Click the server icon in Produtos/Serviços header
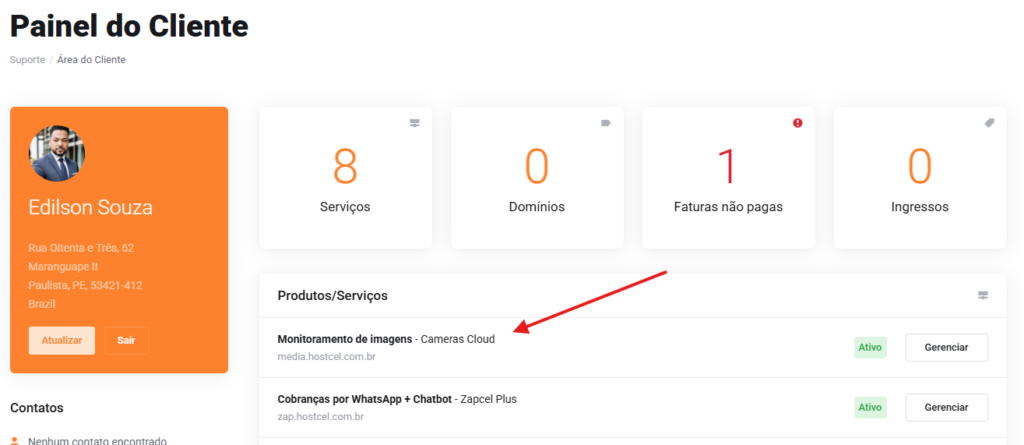 click(x=983, y=295)
